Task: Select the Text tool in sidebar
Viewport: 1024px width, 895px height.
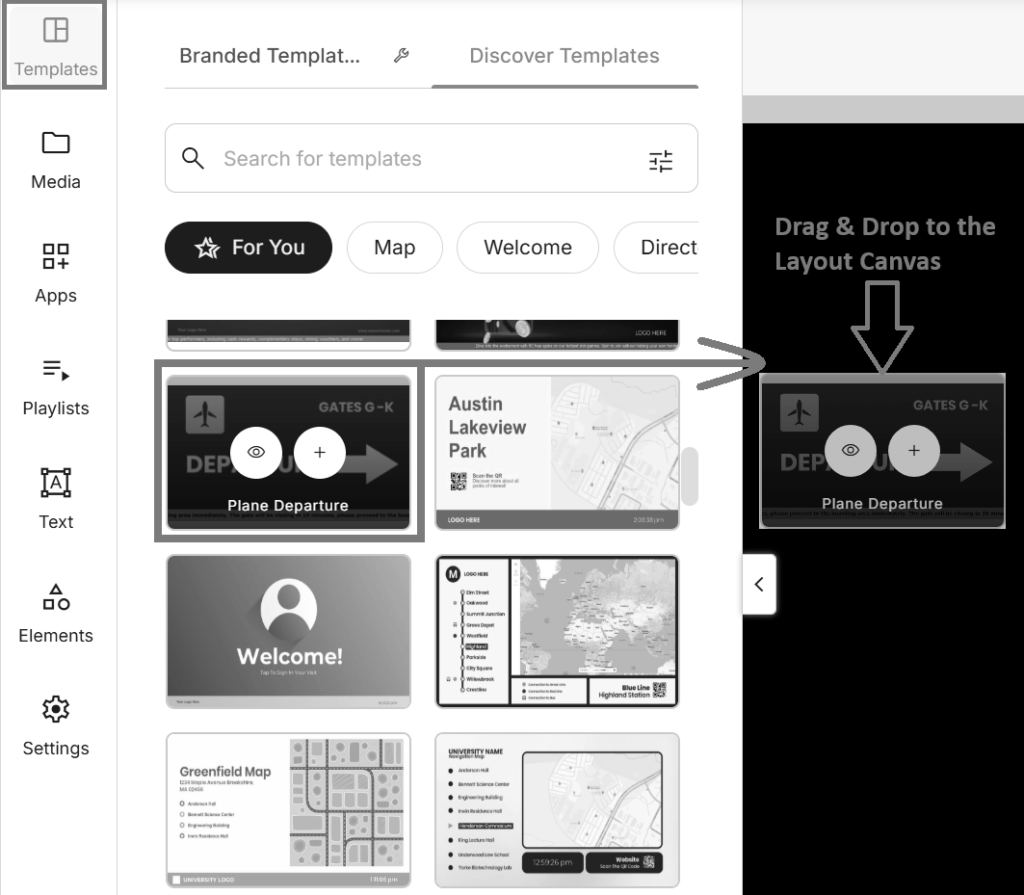Action: point(55,499)
